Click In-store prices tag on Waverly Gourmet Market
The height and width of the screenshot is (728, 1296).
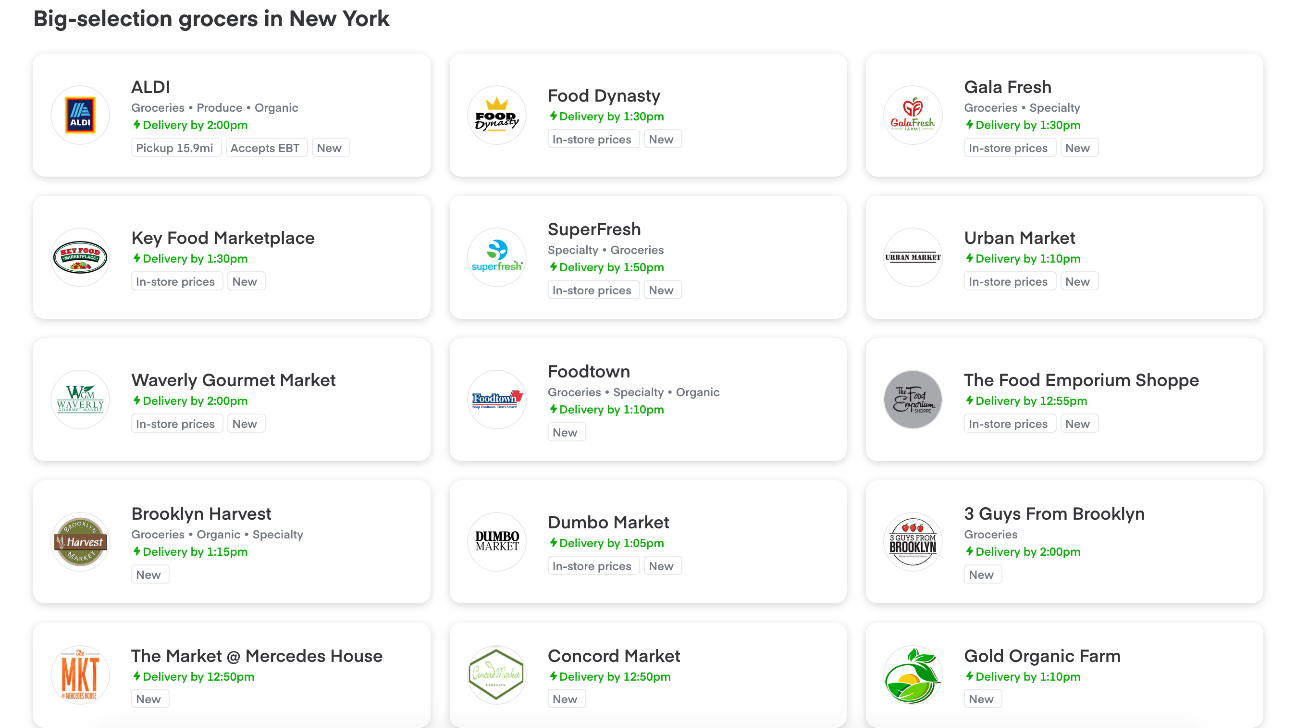pos(176,424)
